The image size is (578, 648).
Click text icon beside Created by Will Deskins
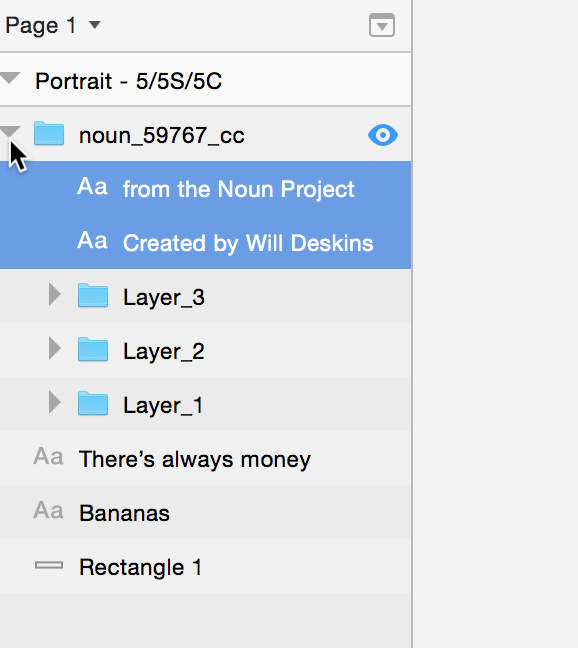pos(93,241)
